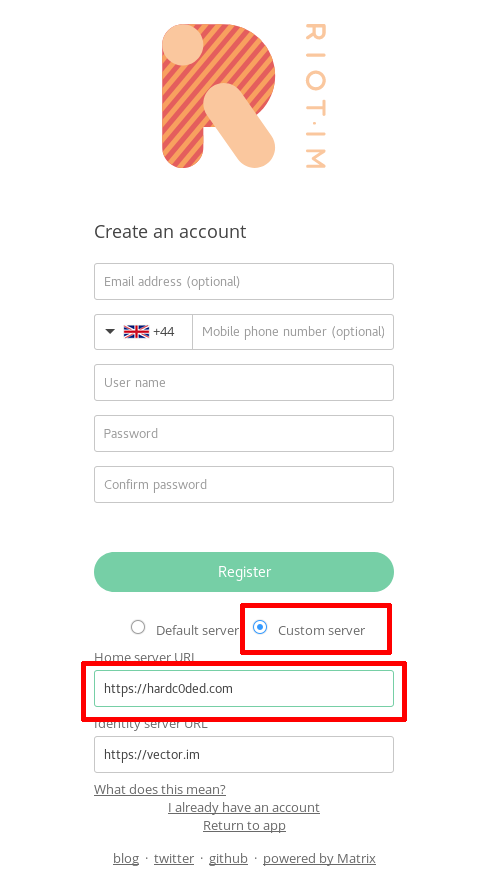Click the Mobile phone number field
The width and height of the screenshot is (486, 882).
pos(293,332)
